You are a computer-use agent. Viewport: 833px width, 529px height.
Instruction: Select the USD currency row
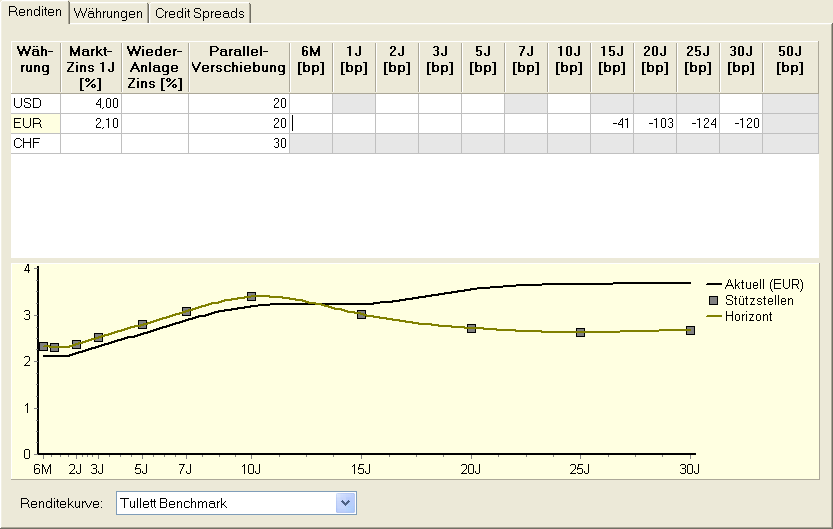[35, 103]
